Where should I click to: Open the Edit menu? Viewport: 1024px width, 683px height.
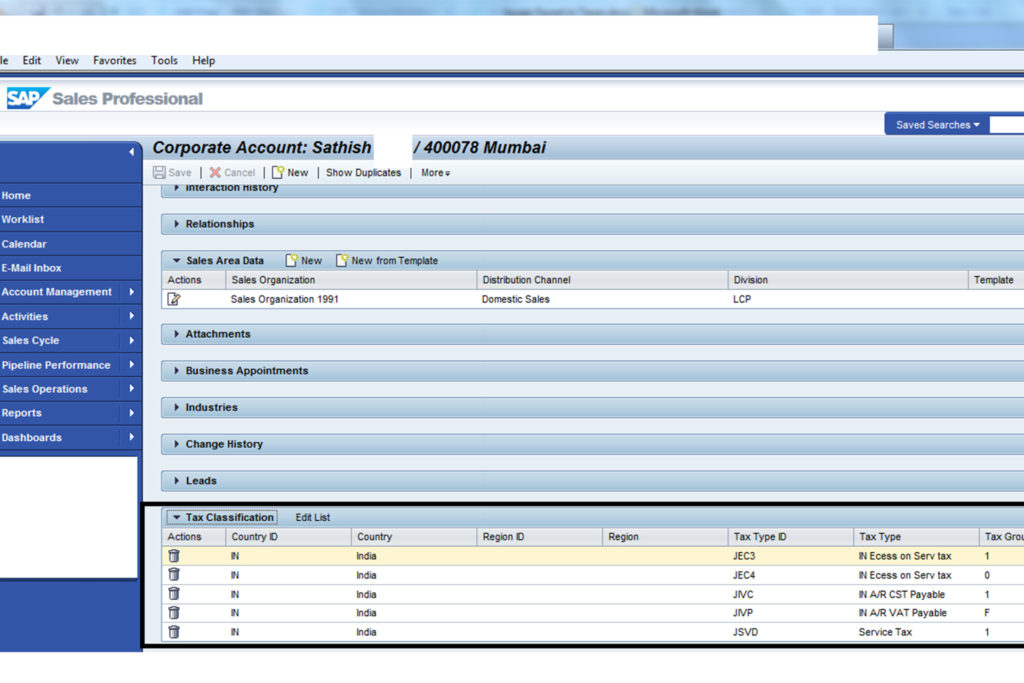coord(31,60)
